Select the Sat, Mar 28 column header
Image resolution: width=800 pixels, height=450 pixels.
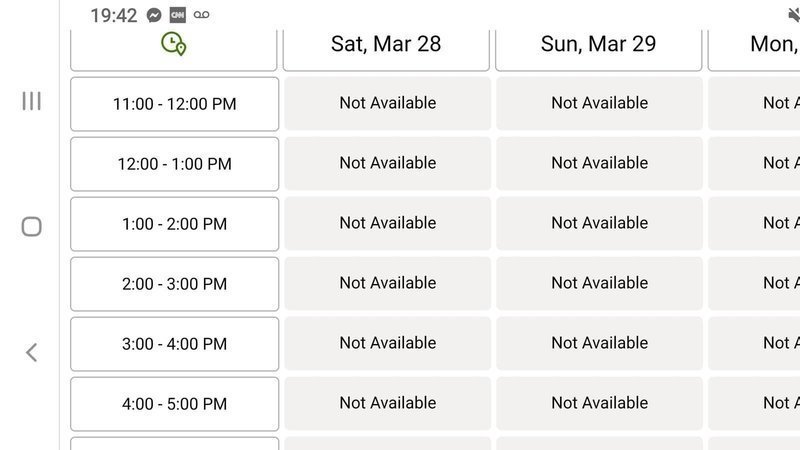[x=386, y=45]
